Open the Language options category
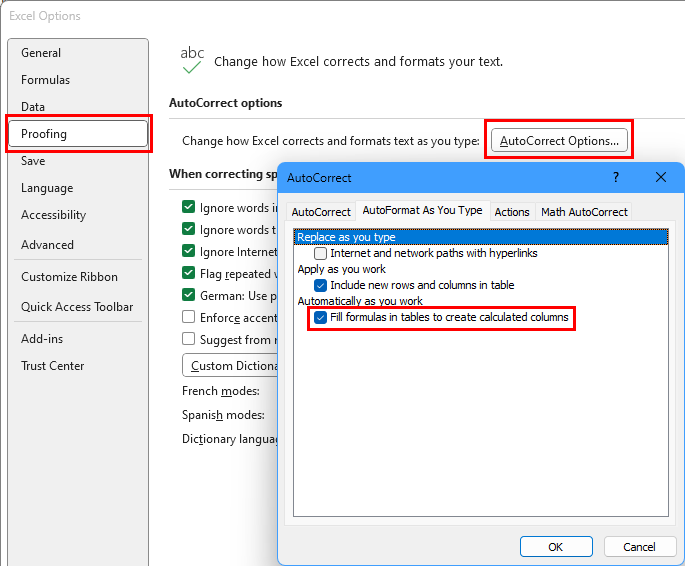This screenshot has width=685, height=566. point(78,188)
